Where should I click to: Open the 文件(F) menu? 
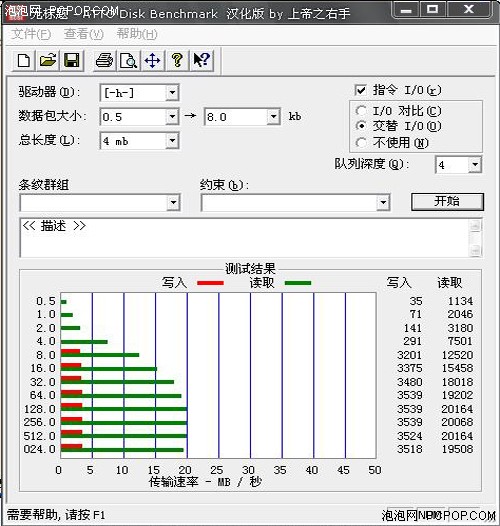coord(31,34)
